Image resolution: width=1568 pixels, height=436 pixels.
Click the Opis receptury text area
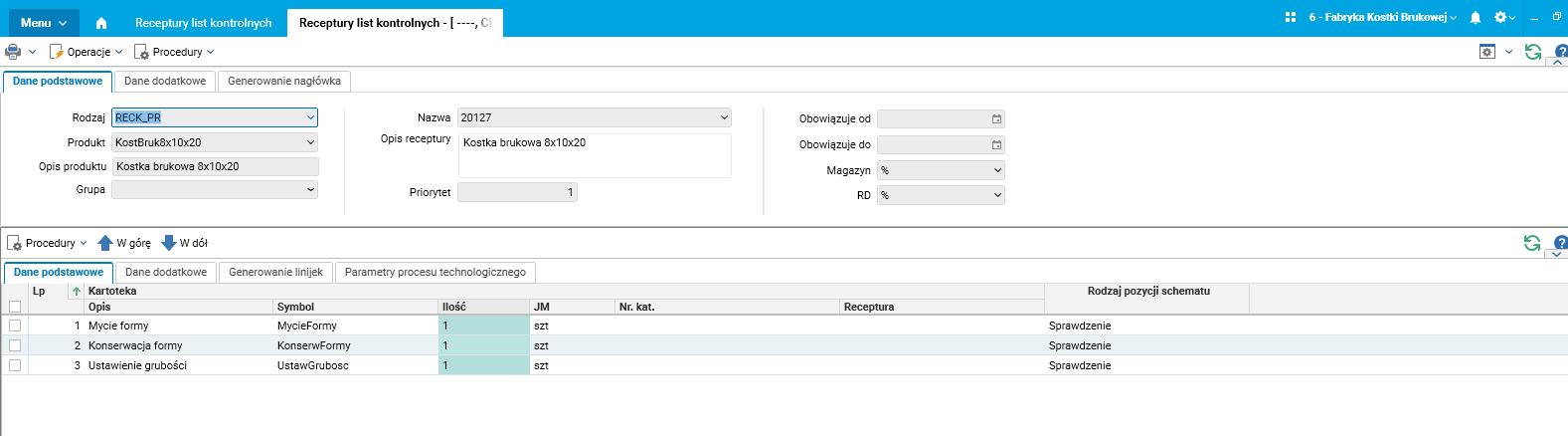tap(595, 155)
